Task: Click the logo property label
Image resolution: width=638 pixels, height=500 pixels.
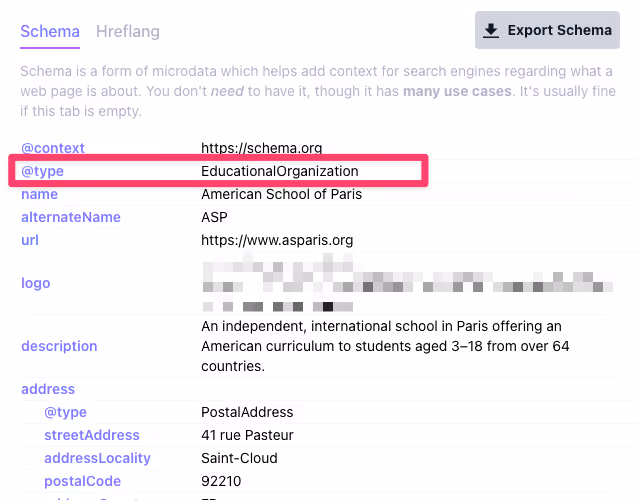Action: (36, 283)
